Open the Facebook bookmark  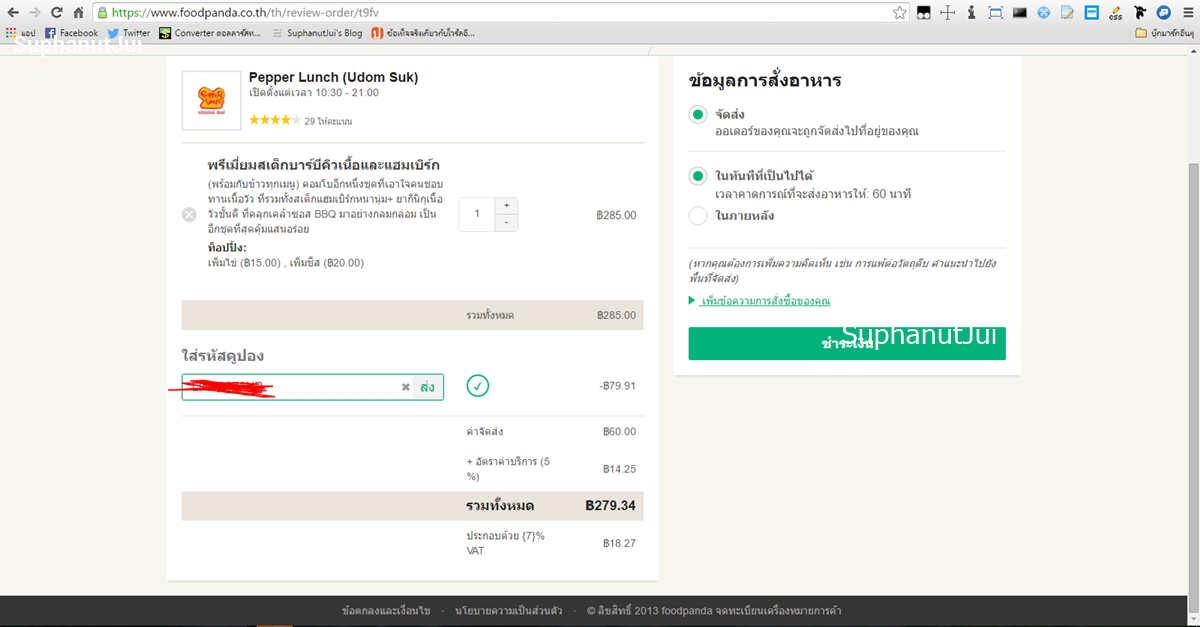pos(71,33)
